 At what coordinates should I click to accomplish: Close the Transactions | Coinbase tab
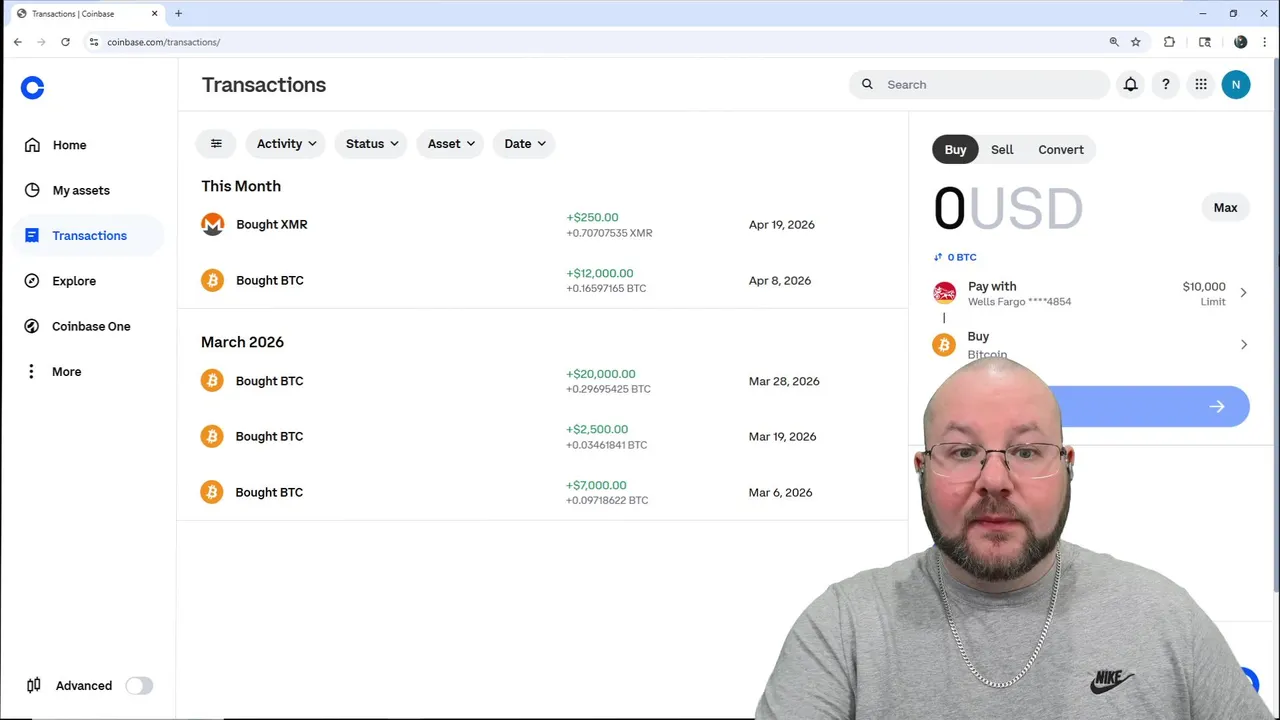[154, 14]
